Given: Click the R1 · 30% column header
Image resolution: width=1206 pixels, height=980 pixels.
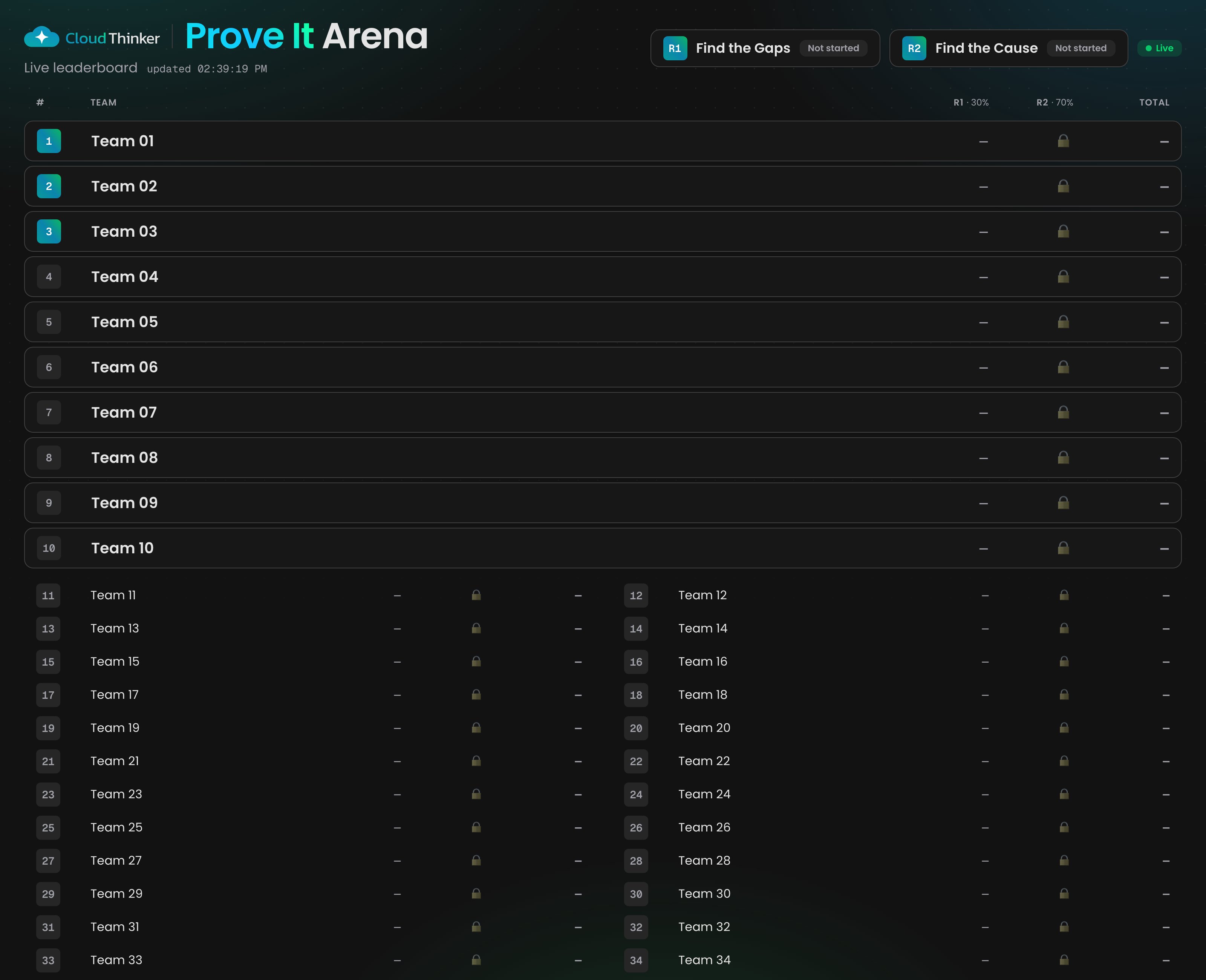Looking at the screenshot, I should 971,102.
